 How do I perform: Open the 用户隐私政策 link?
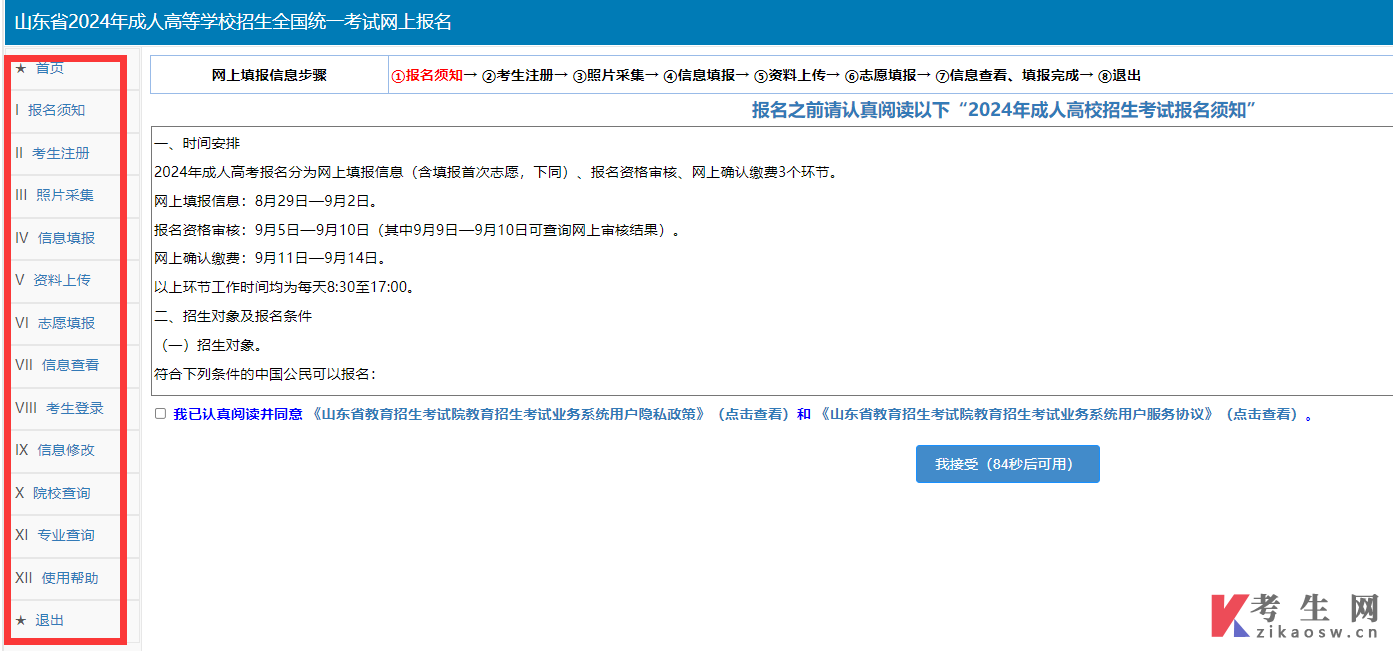coord(510,414)
